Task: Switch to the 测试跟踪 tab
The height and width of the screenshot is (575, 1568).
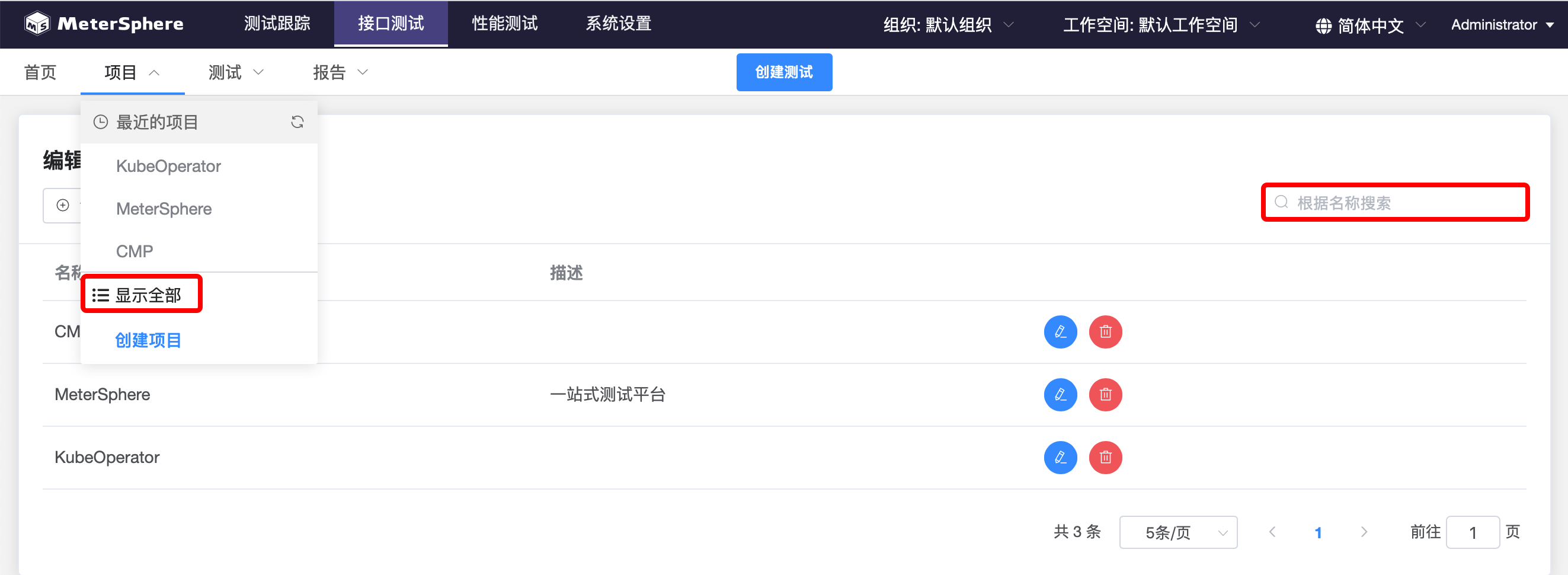Action: (277, 24)
